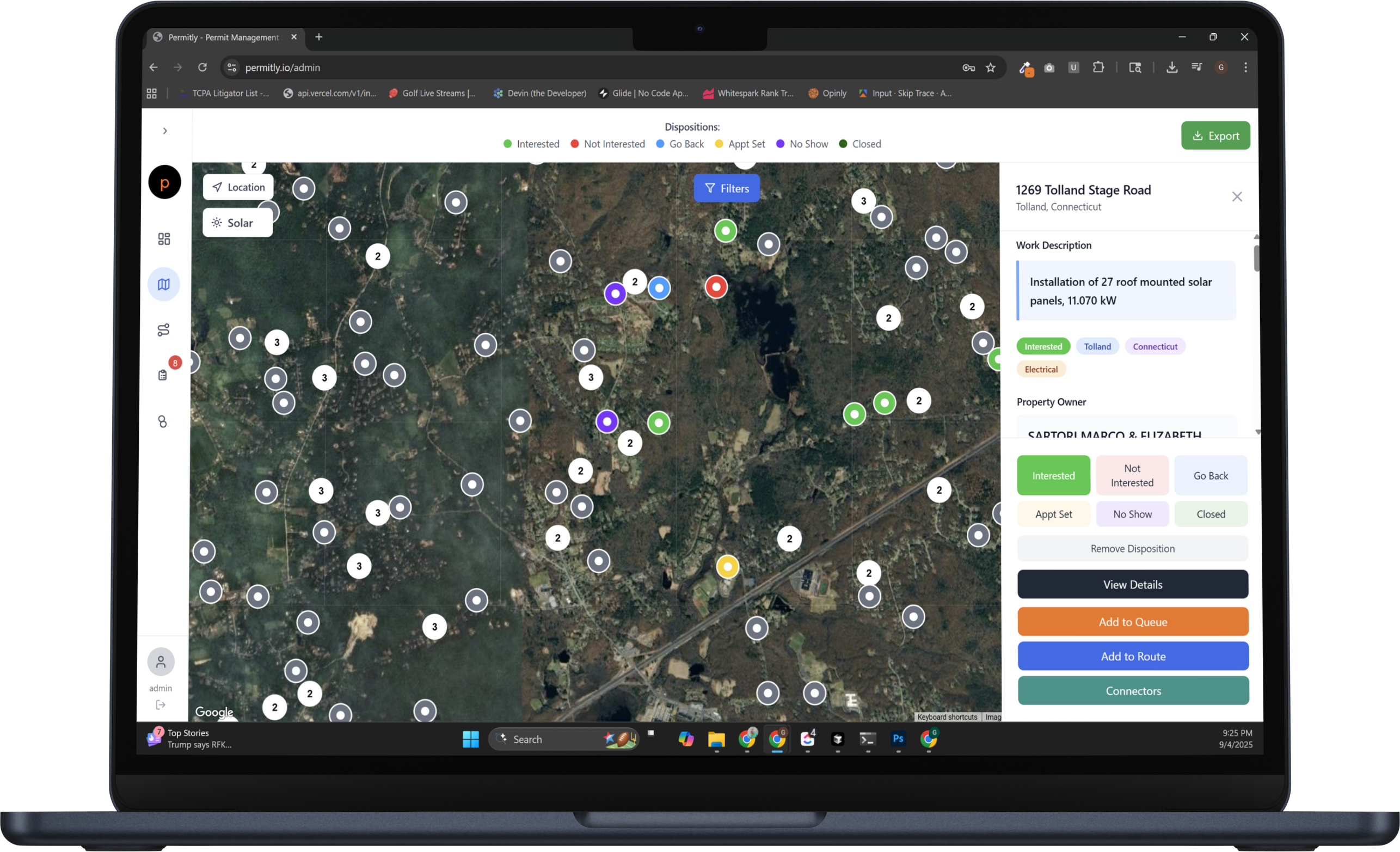Click the blue Go Back map marker
The height and width of the screenshot is (852, 1400).
(659, 288)
